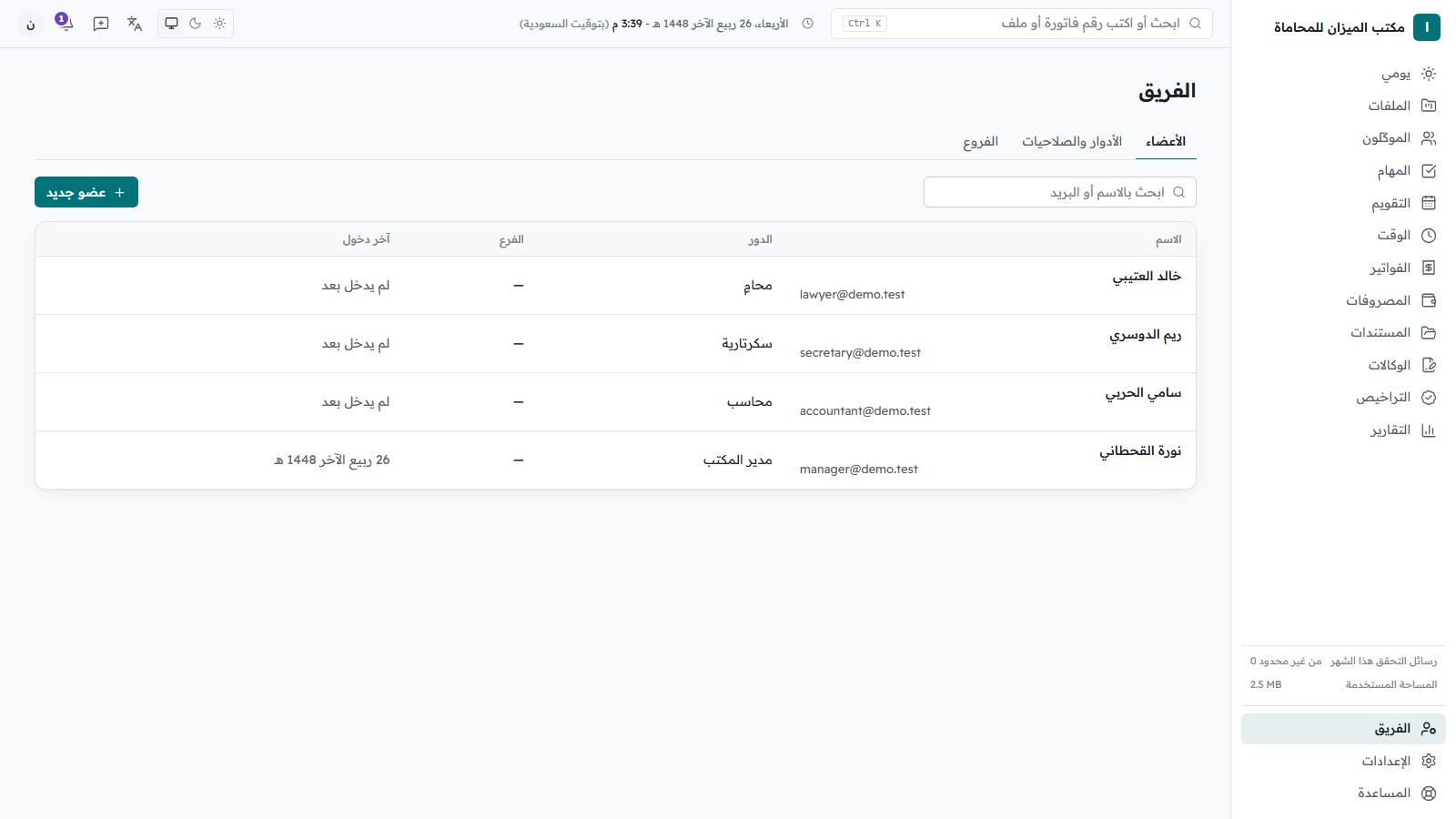Open الملفات cases folder icon in sidebar

[x=1429, y=106]
